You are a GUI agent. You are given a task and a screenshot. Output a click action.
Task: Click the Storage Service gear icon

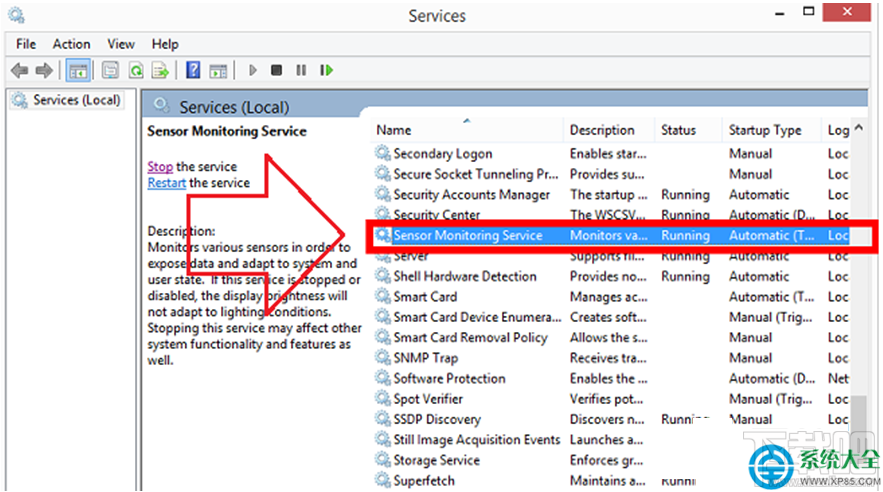(383, 460)
